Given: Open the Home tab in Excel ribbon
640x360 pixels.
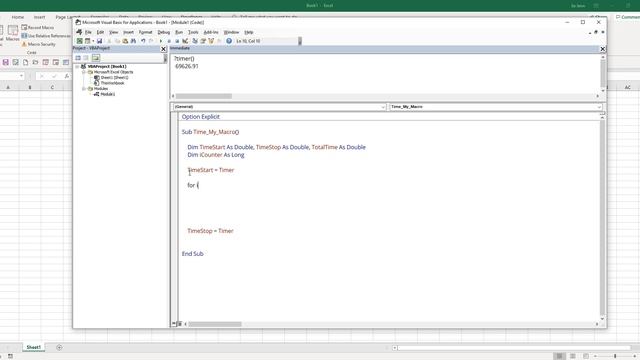Looking at the screenshot, I should pos(18,17).
